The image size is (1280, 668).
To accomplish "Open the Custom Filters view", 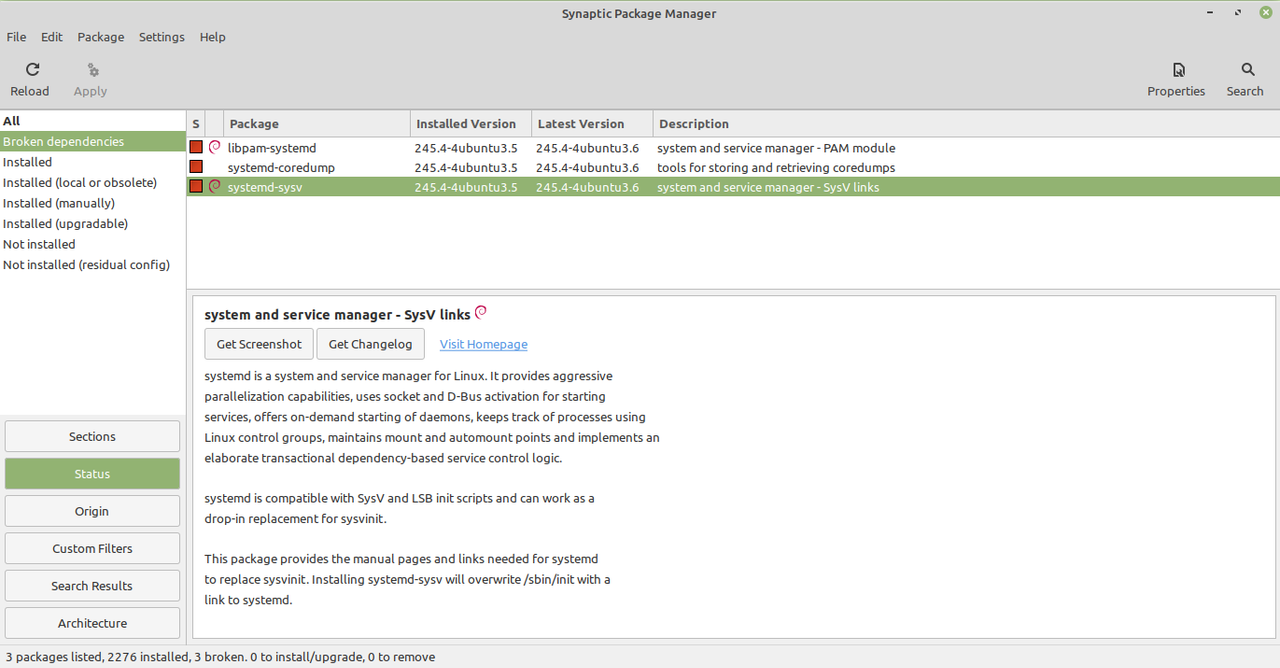I will (x=92, y=549).
